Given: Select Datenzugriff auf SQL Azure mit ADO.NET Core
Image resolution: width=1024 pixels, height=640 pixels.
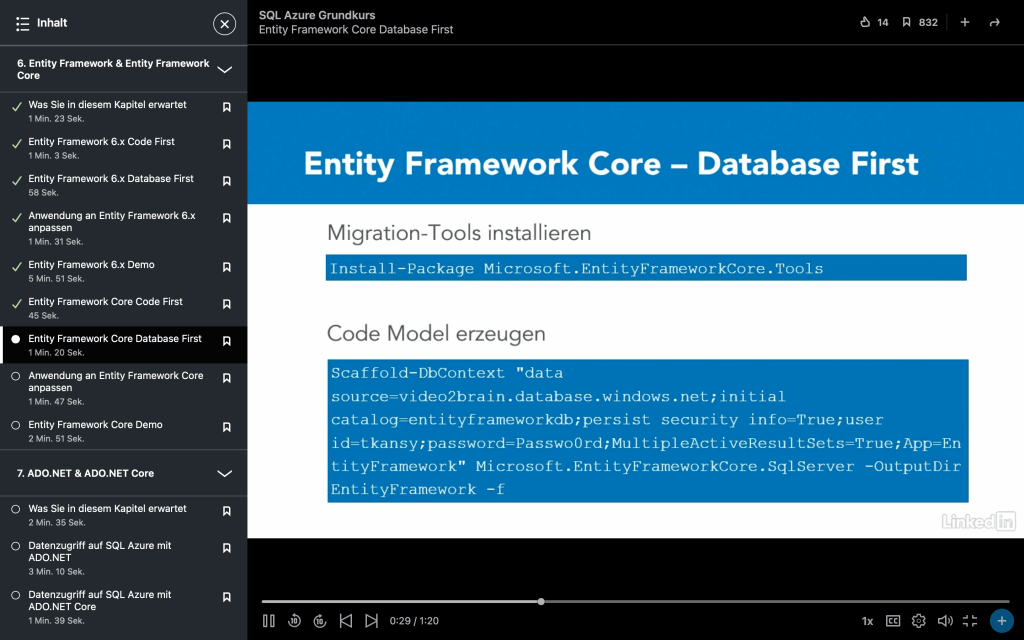Looking at the screenshot, I should point(99,600).
